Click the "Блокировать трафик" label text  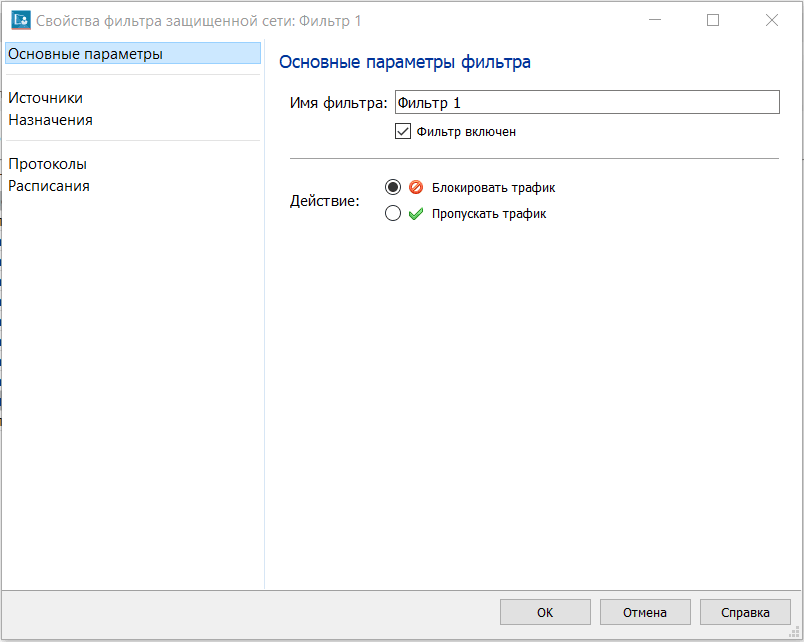493,187
